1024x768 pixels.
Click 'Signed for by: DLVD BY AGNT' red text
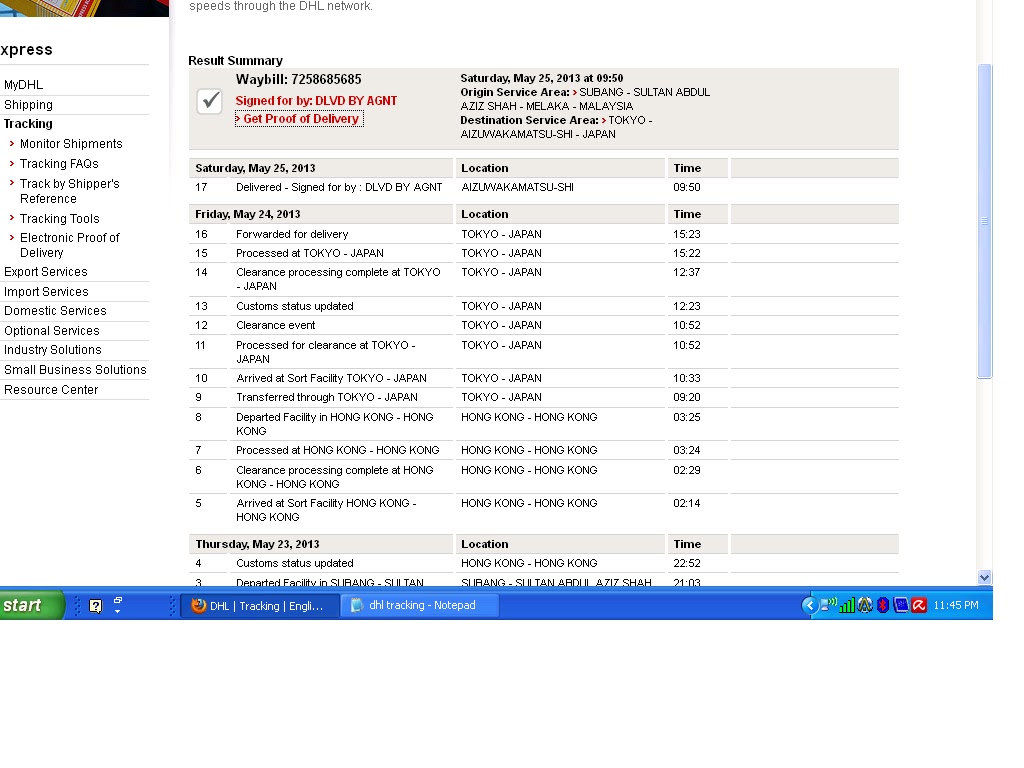[x=316, y=101]
